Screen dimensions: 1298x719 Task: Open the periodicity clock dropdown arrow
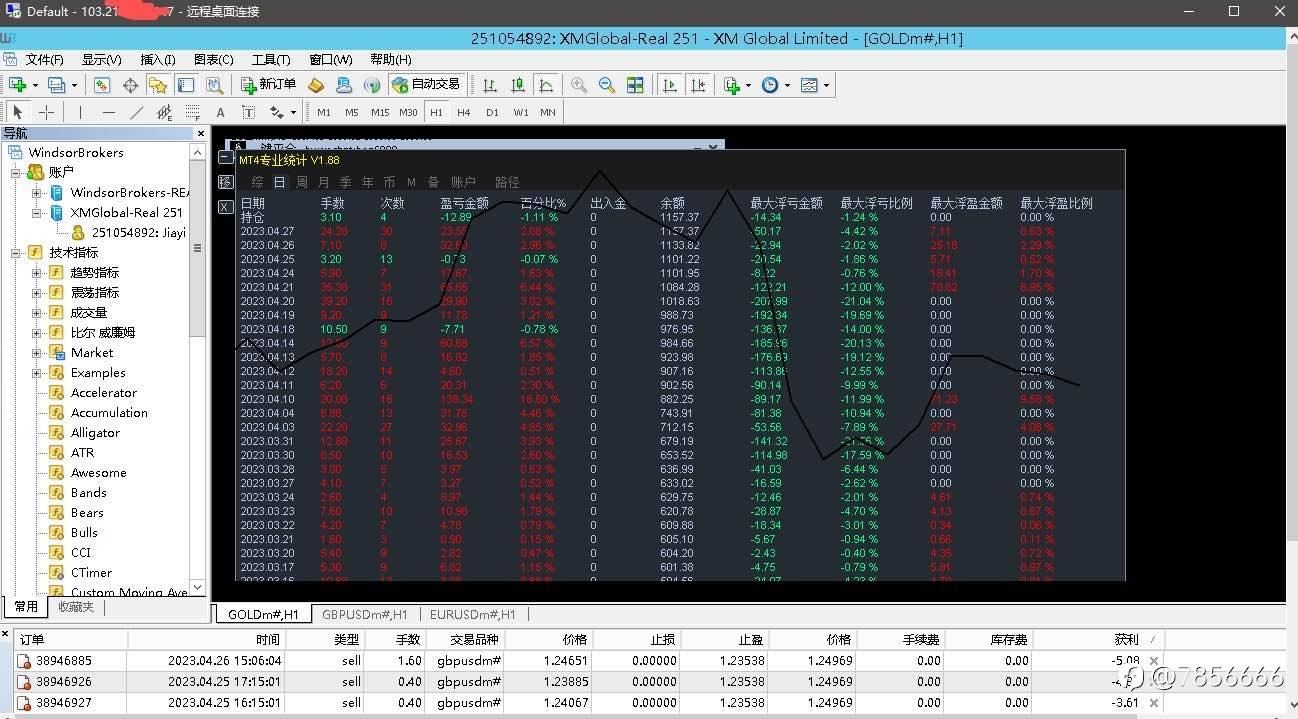point(787,85)
